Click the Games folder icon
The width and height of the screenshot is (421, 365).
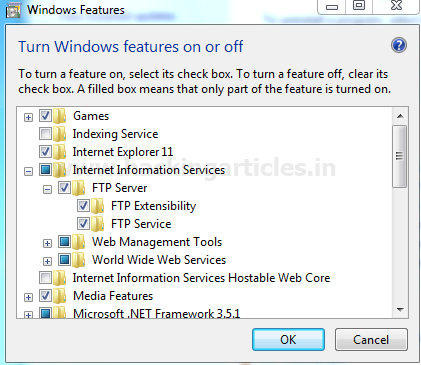[60, 116]
